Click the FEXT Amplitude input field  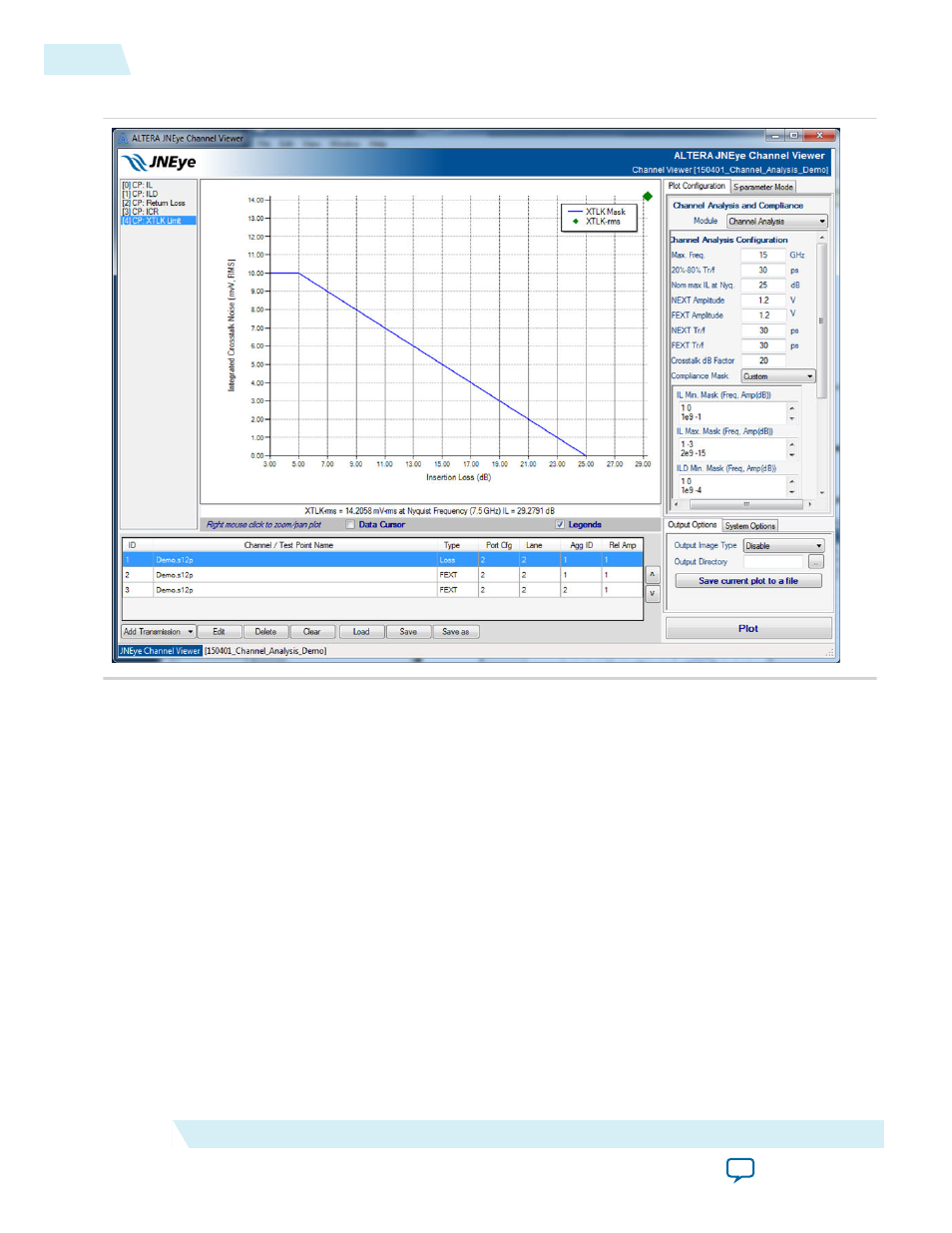point(763,315)
